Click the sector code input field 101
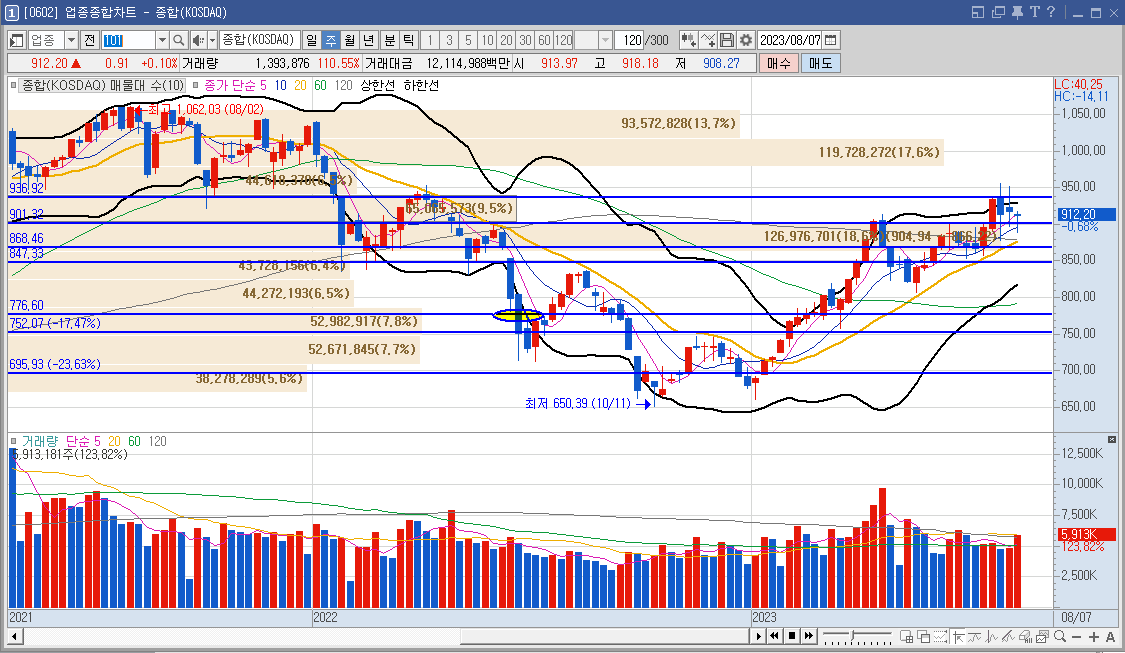This screenshot has height=653, width=1125. [128, 40]
